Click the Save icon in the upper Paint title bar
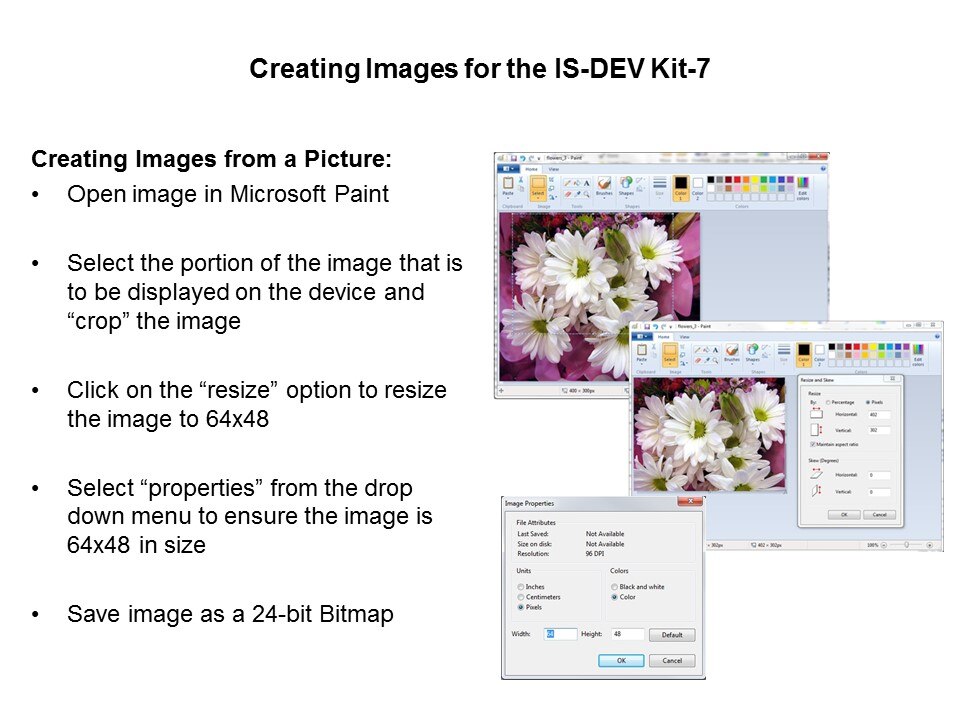Screen dimensions: 960x720 click(512, 158)
